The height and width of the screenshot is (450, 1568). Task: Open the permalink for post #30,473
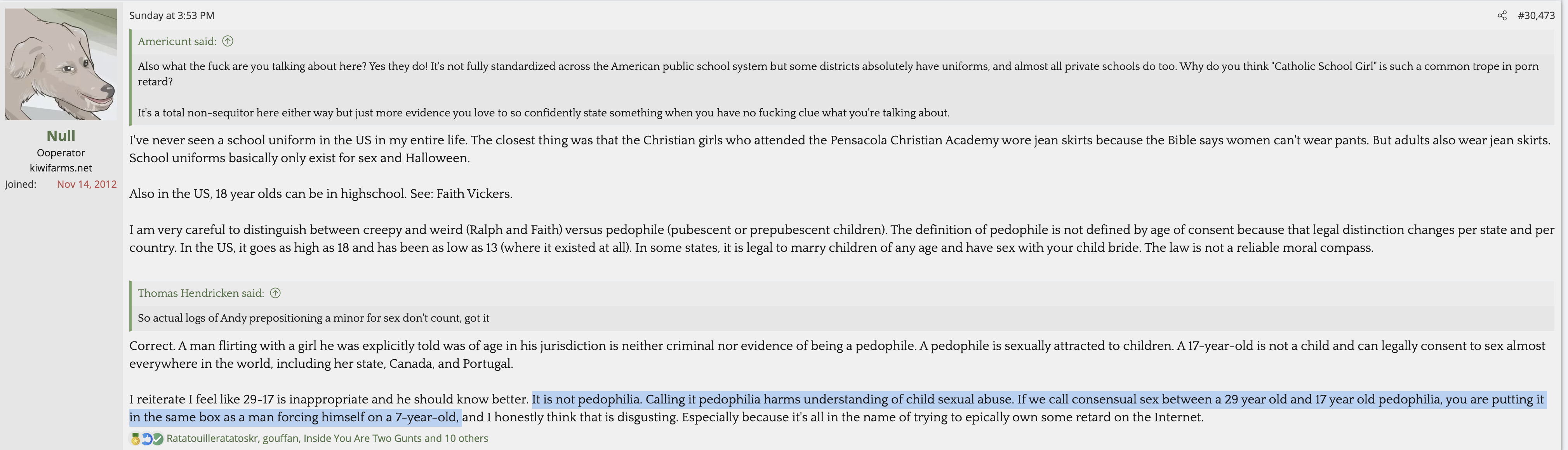pos(1536,15)
